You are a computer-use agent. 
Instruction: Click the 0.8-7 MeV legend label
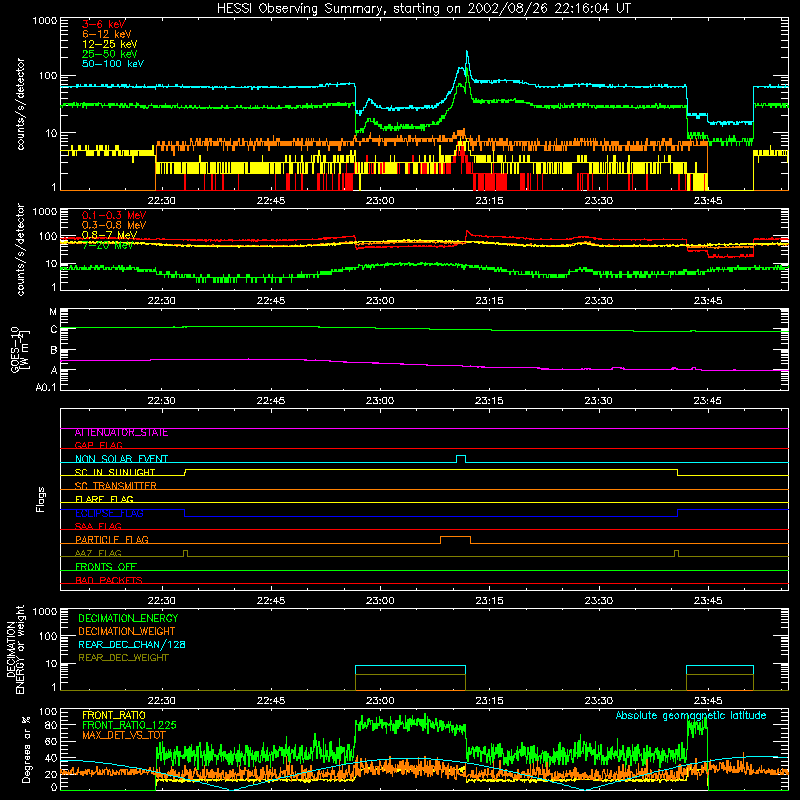[x=110, y=235]
